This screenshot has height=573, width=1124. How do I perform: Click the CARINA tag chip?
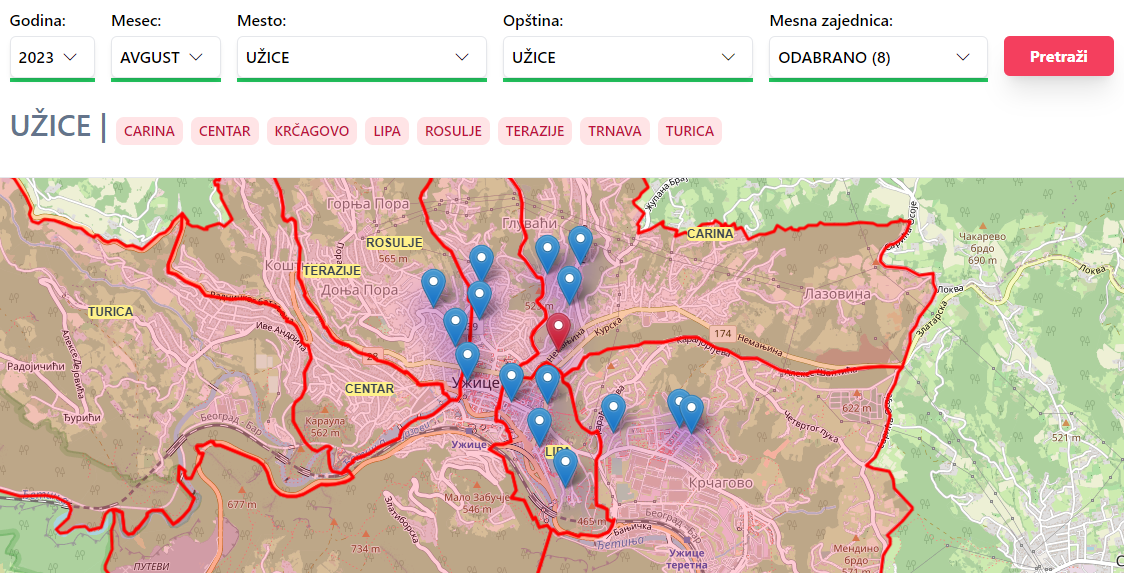(x=149, y=131)
